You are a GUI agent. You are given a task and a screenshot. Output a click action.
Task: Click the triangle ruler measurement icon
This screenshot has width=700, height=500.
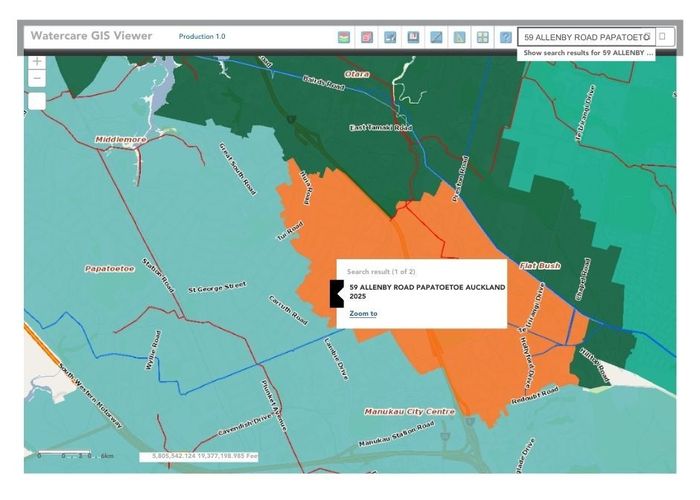click(460, 37)
